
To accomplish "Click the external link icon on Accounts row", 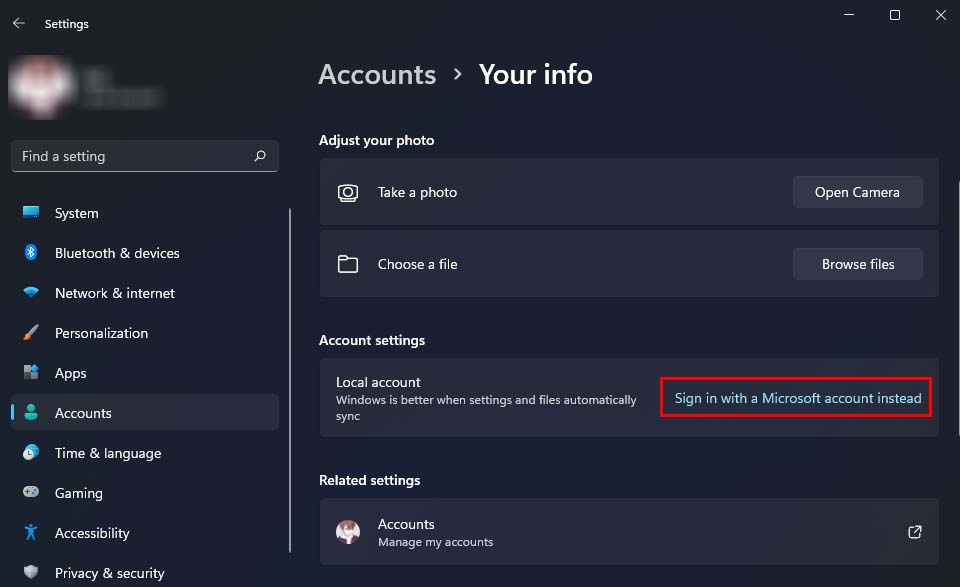I will [915, 532].
